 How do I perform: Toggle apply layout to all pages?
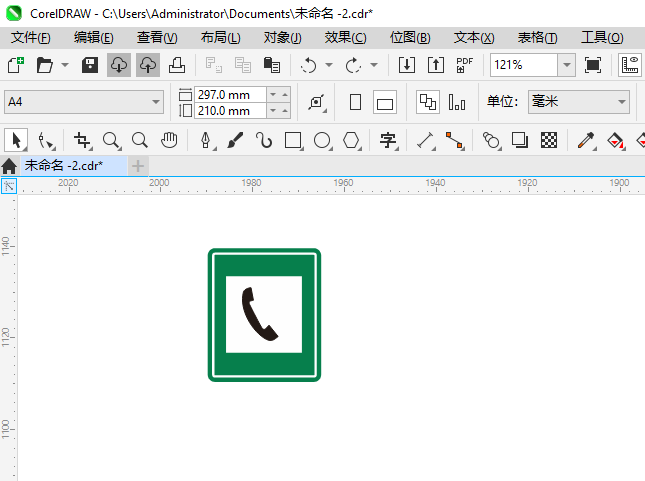click(x=428, y=102)
